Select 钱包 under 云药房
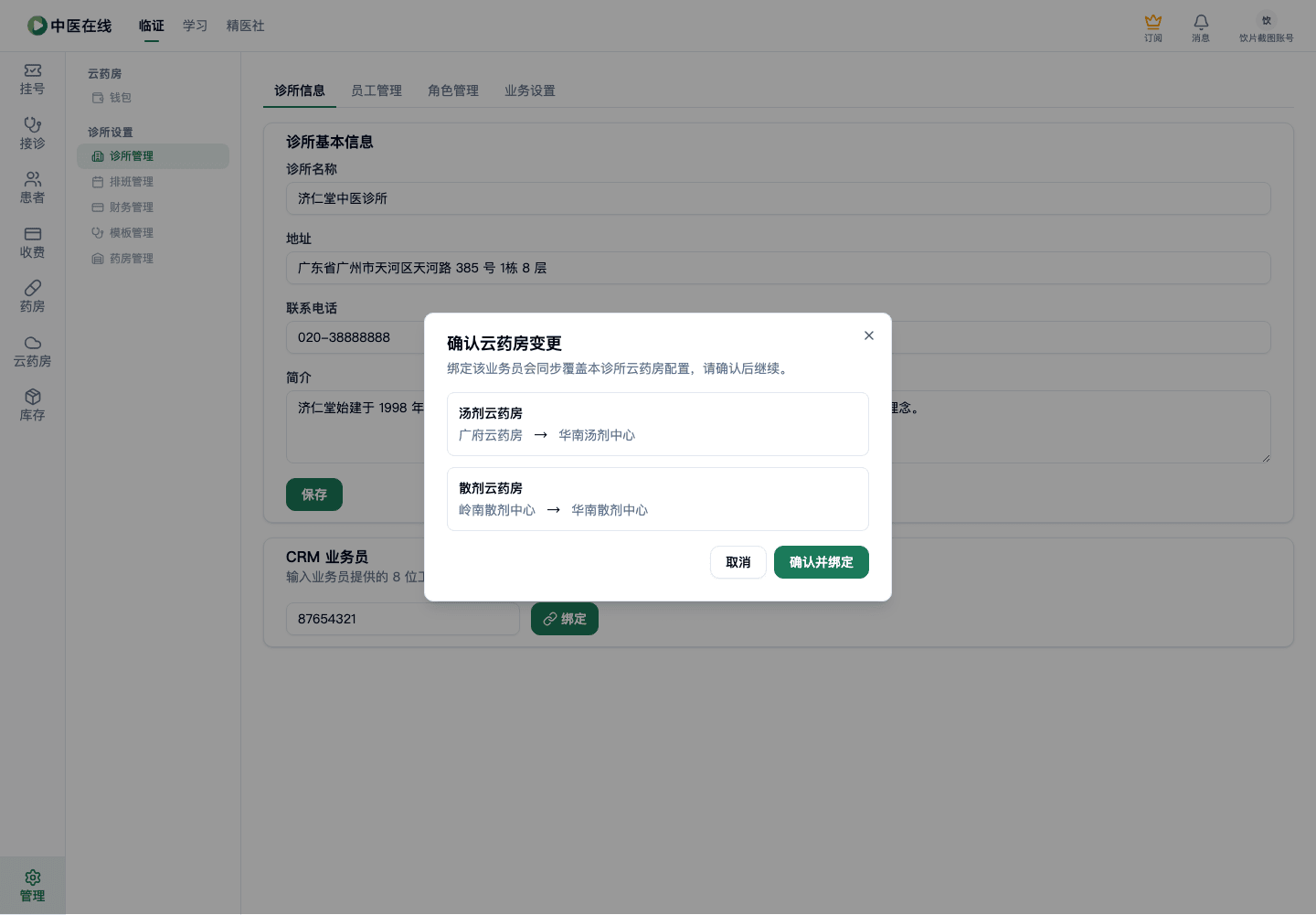Viewport: 1316px width, 915px height. click(x=153, y=98)
